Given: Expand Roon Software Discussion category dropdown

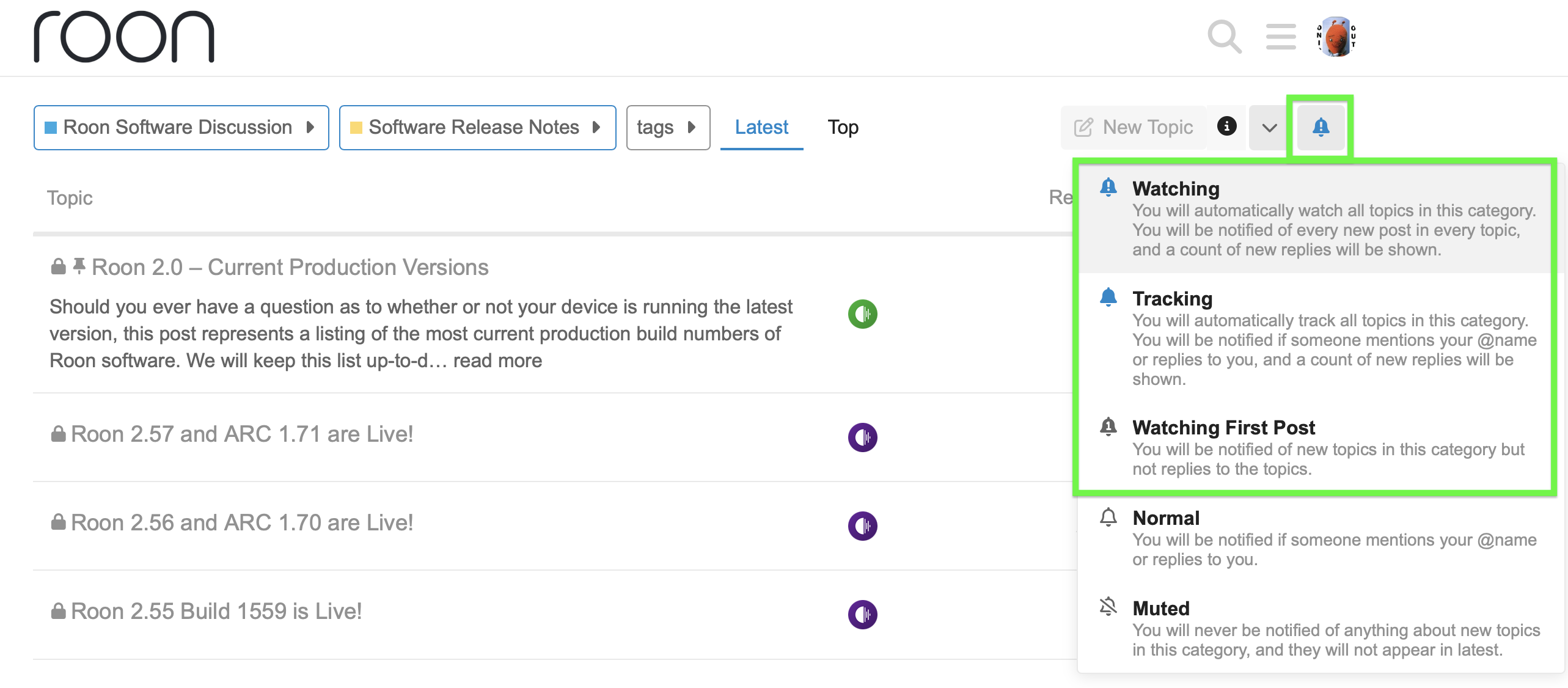Looking at the screenshot, I should pos(181,127).
